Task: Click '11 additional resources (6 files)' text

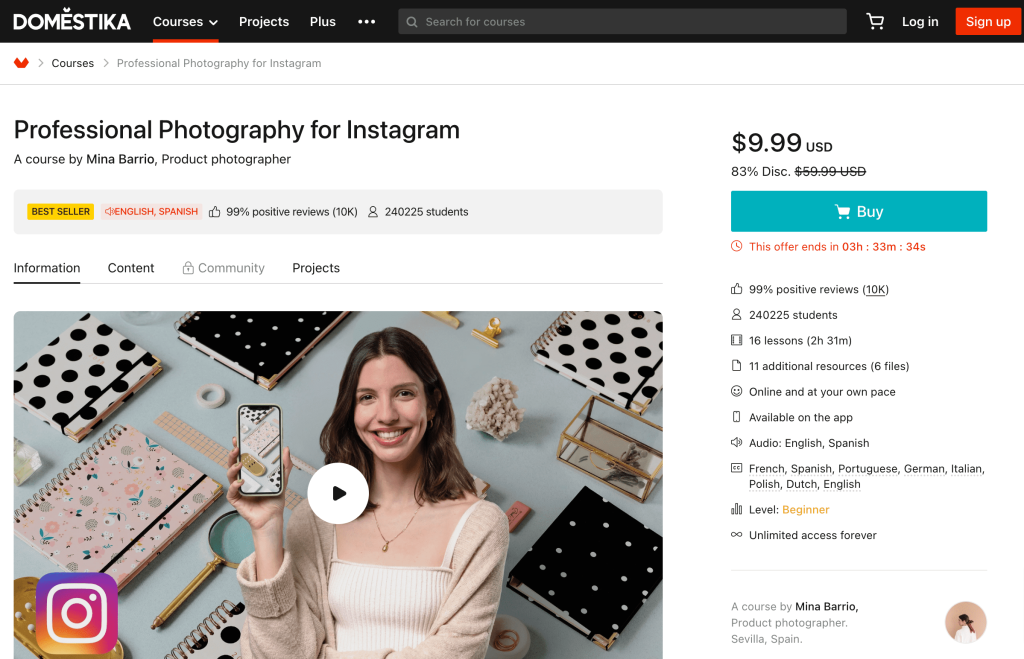Action: tap(829, 366)
